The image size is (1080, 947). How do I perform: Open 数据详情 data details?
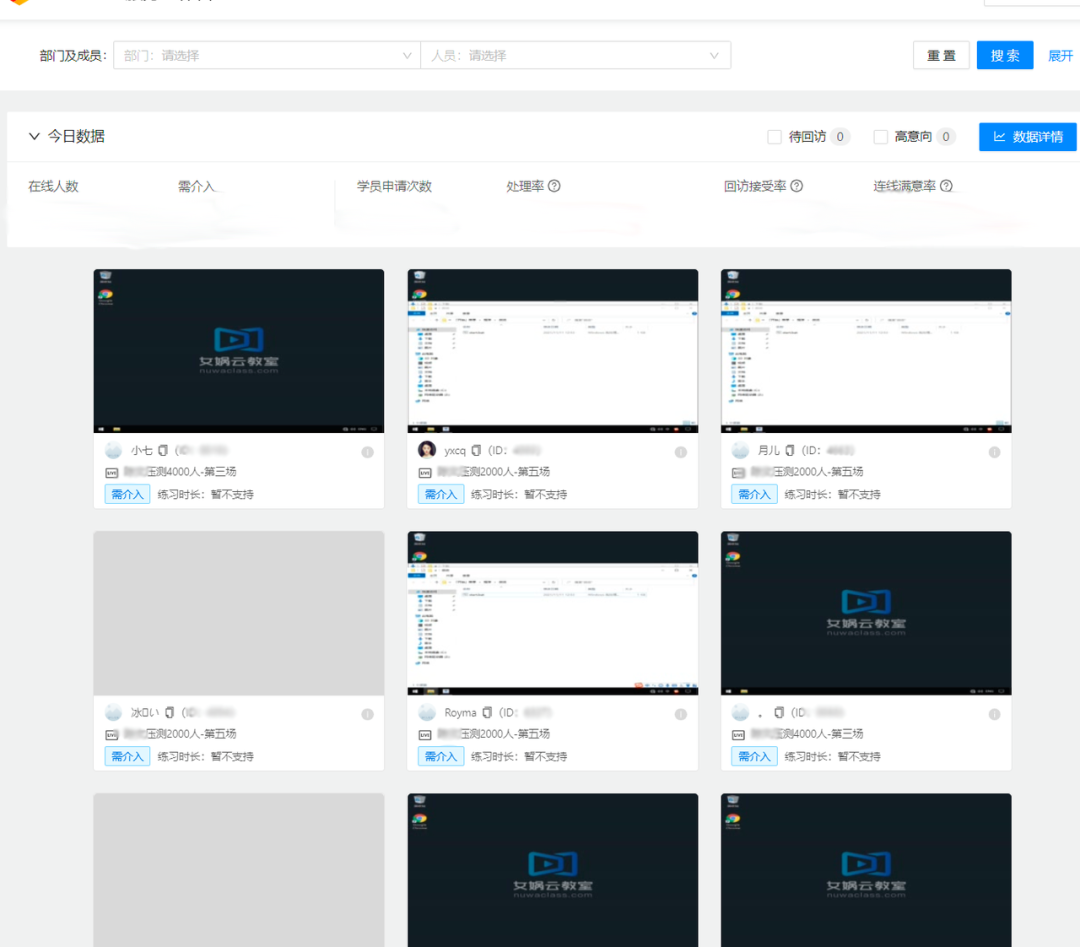point(1027,136)
